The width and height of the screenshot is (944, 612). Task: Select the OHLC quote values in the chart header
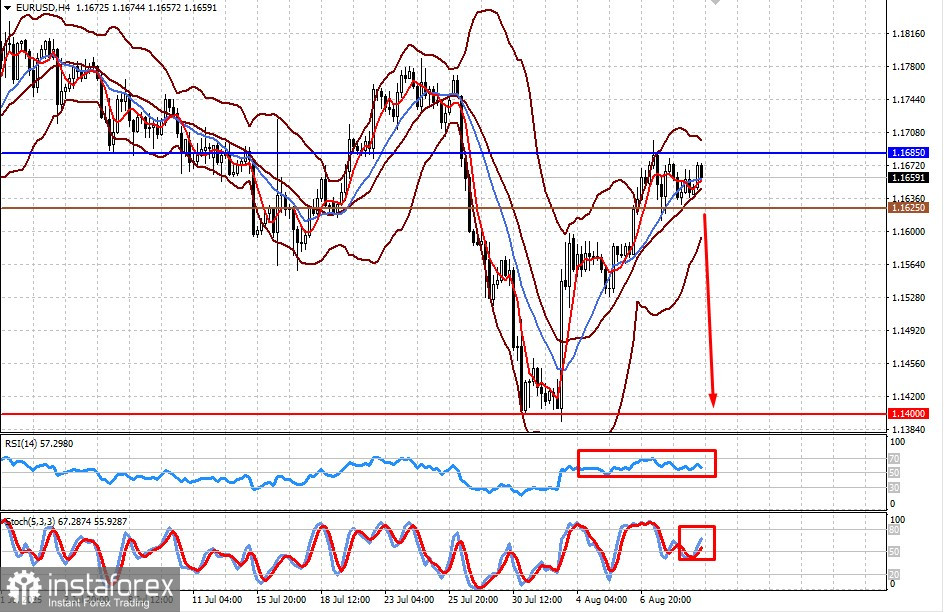coord(146,8)
